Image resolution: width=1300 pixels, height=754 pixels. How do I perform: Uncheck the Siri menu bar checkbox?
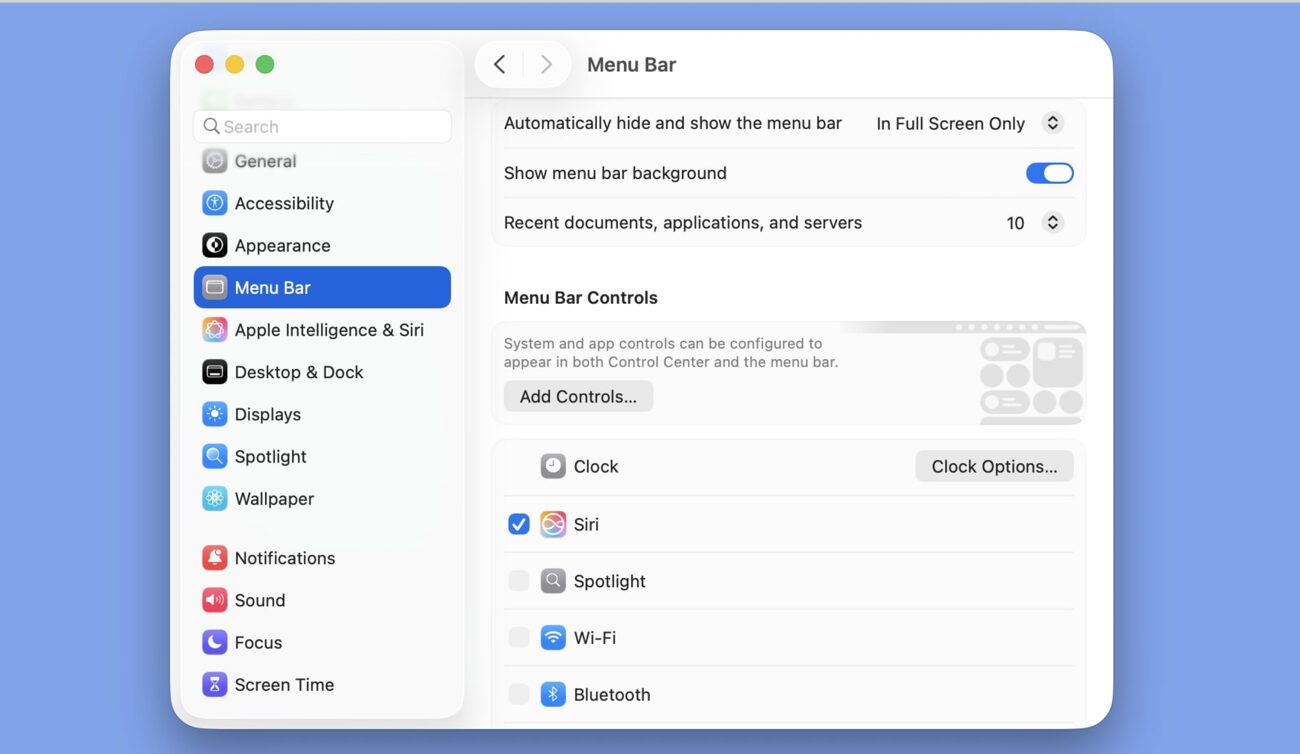coord(519,524)
